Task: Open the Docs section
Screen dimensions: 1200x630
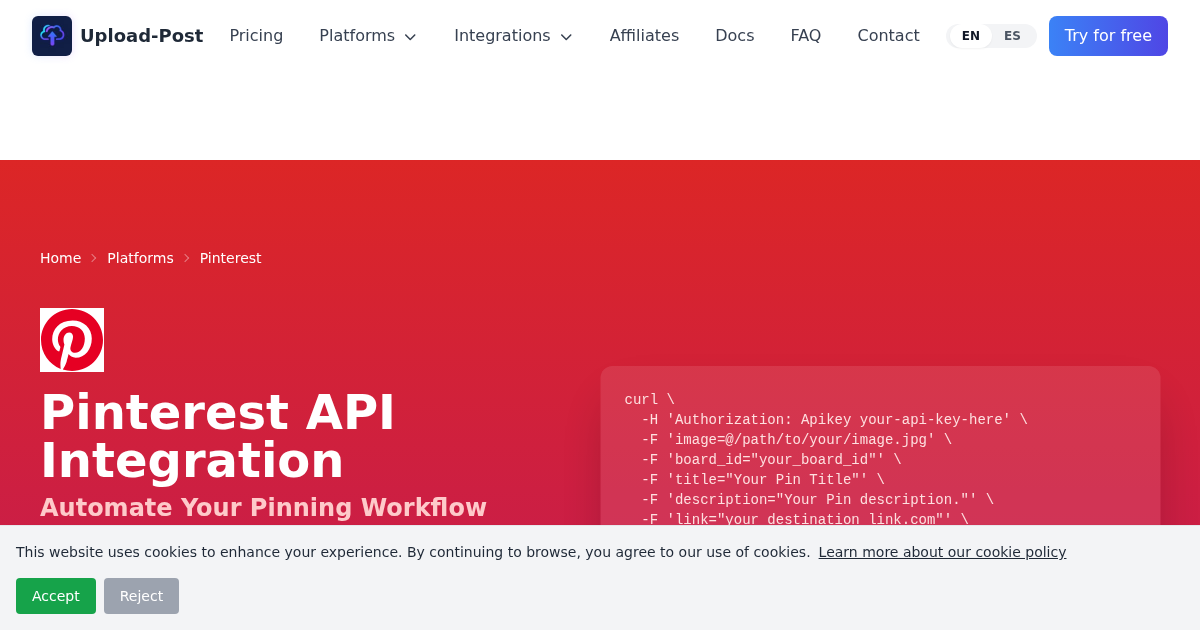Action: click(734, 35)
